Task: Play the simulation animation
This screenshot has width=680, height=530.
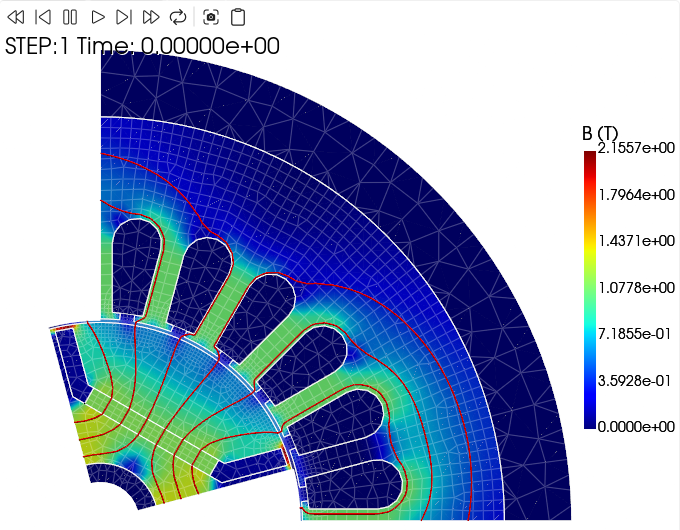Action: [97, 17]
